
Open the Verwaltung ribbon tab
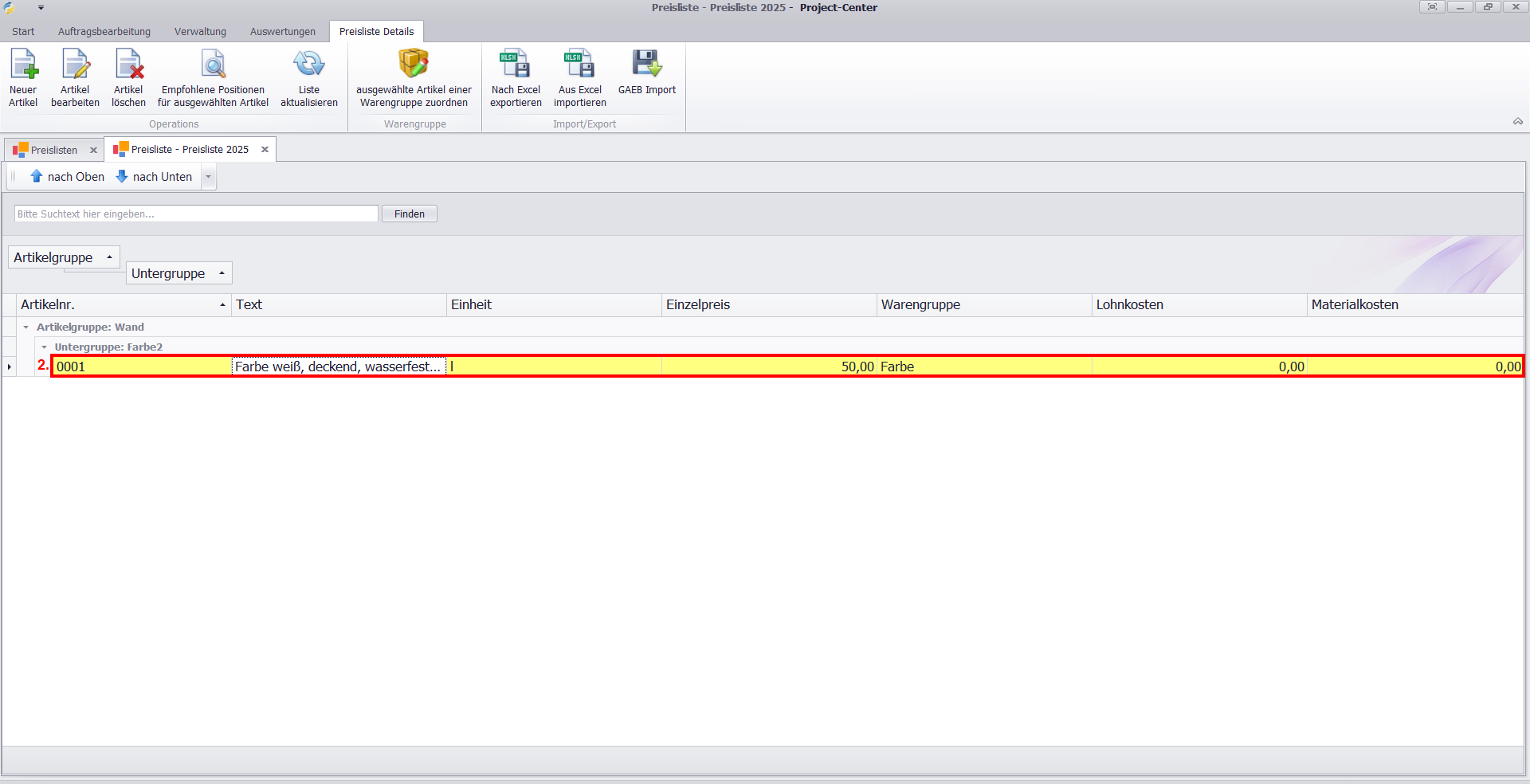200,32
